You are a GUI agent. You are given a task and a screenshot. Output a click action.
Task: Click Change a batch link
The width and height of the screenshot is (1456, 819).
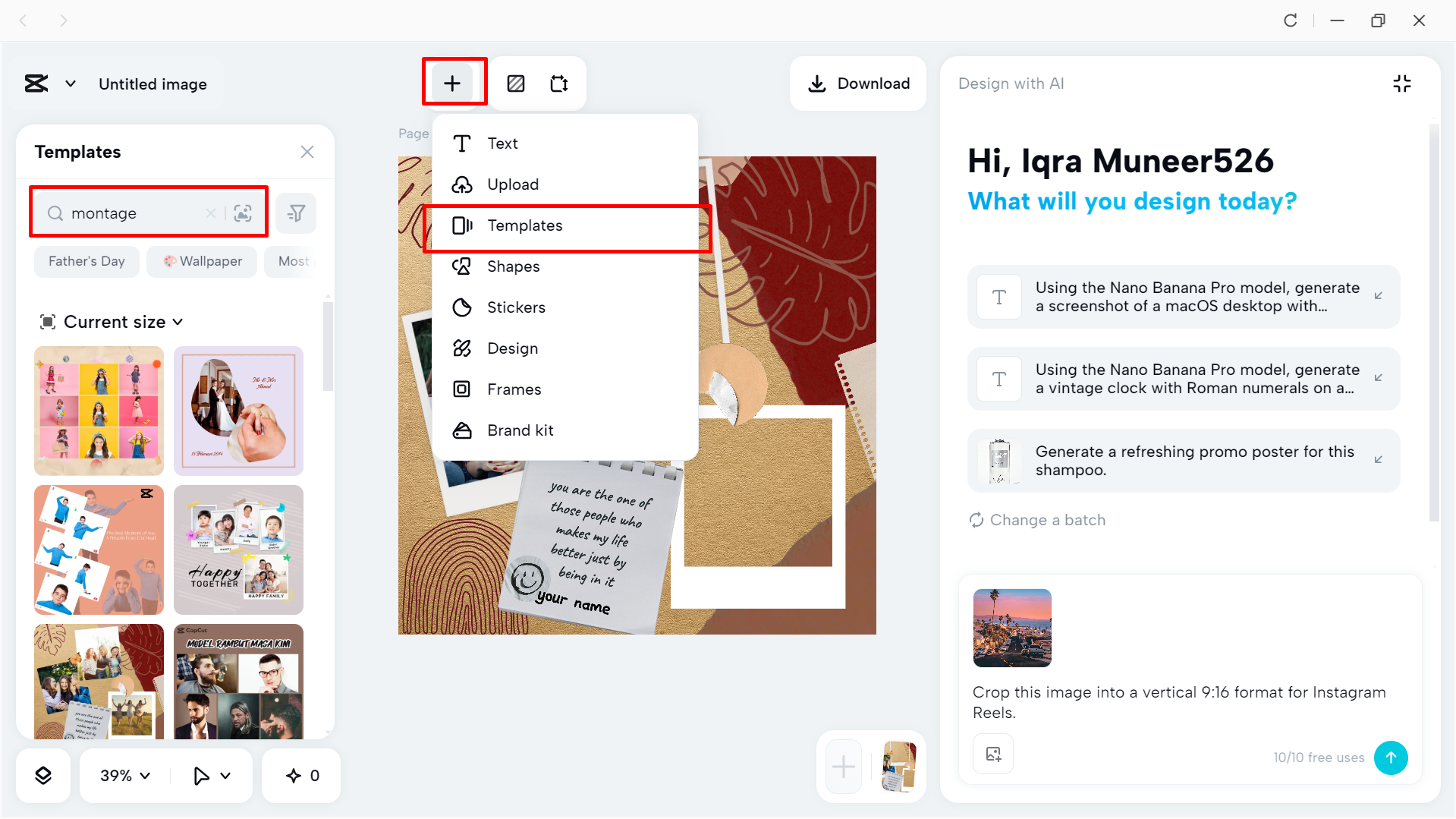tap(1037, 520)
